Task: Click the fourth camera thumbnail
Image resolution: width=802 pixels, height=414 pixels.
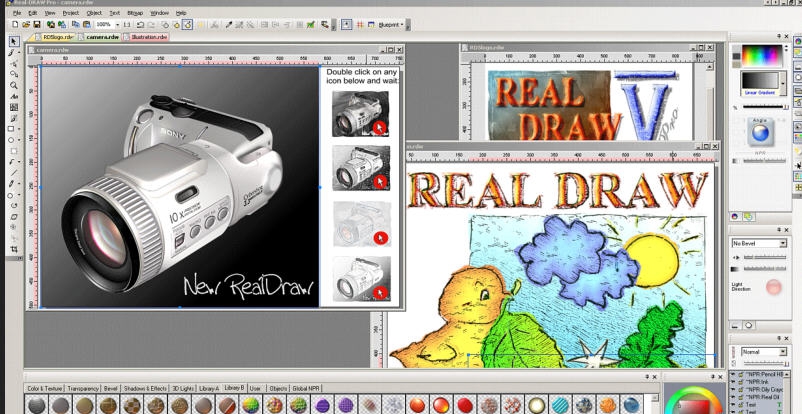Action: (x=362, y=278)
